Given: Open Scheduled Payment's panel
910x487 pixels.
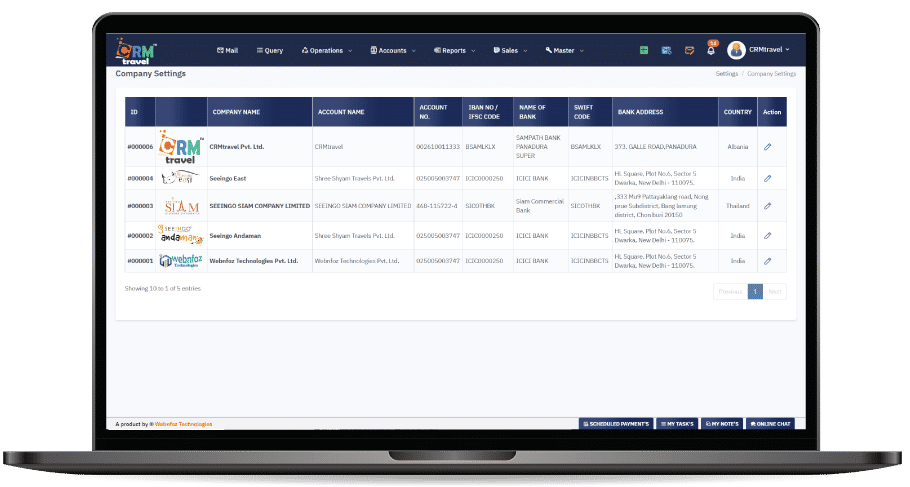Looking at the screenshot, I should 616,424.
